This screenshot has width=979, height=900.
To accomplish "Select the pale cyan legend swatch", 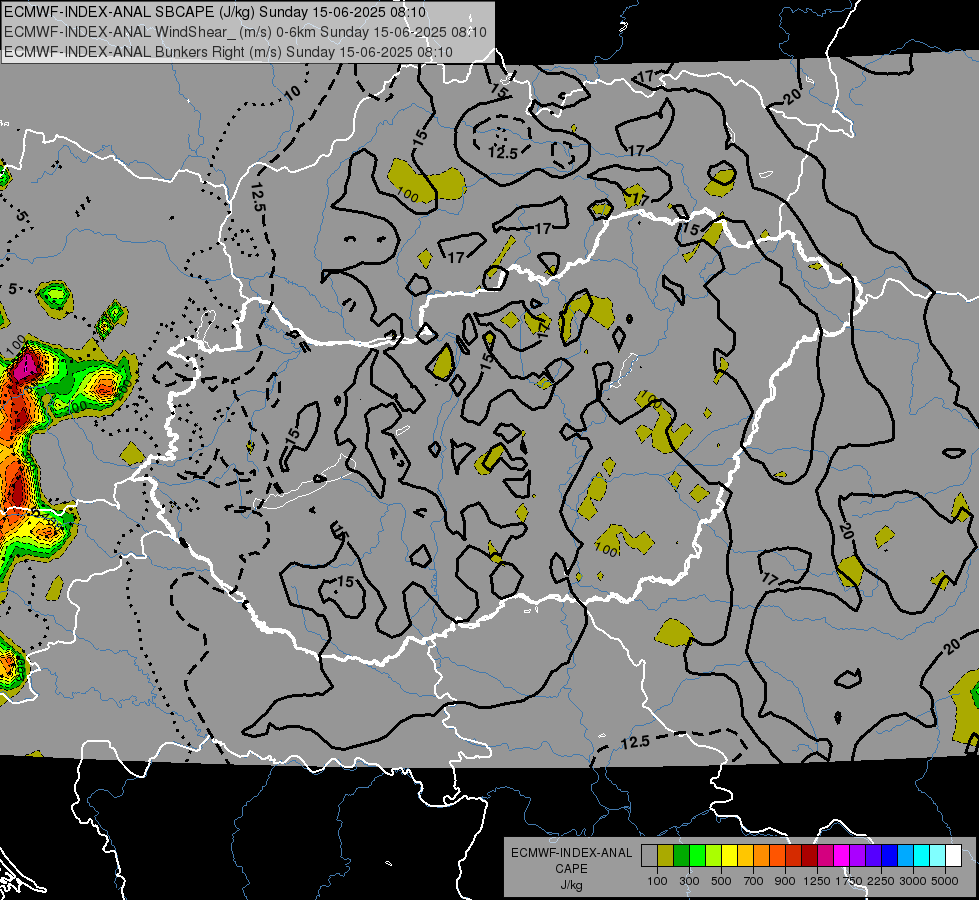I will (x=938, y=856).
